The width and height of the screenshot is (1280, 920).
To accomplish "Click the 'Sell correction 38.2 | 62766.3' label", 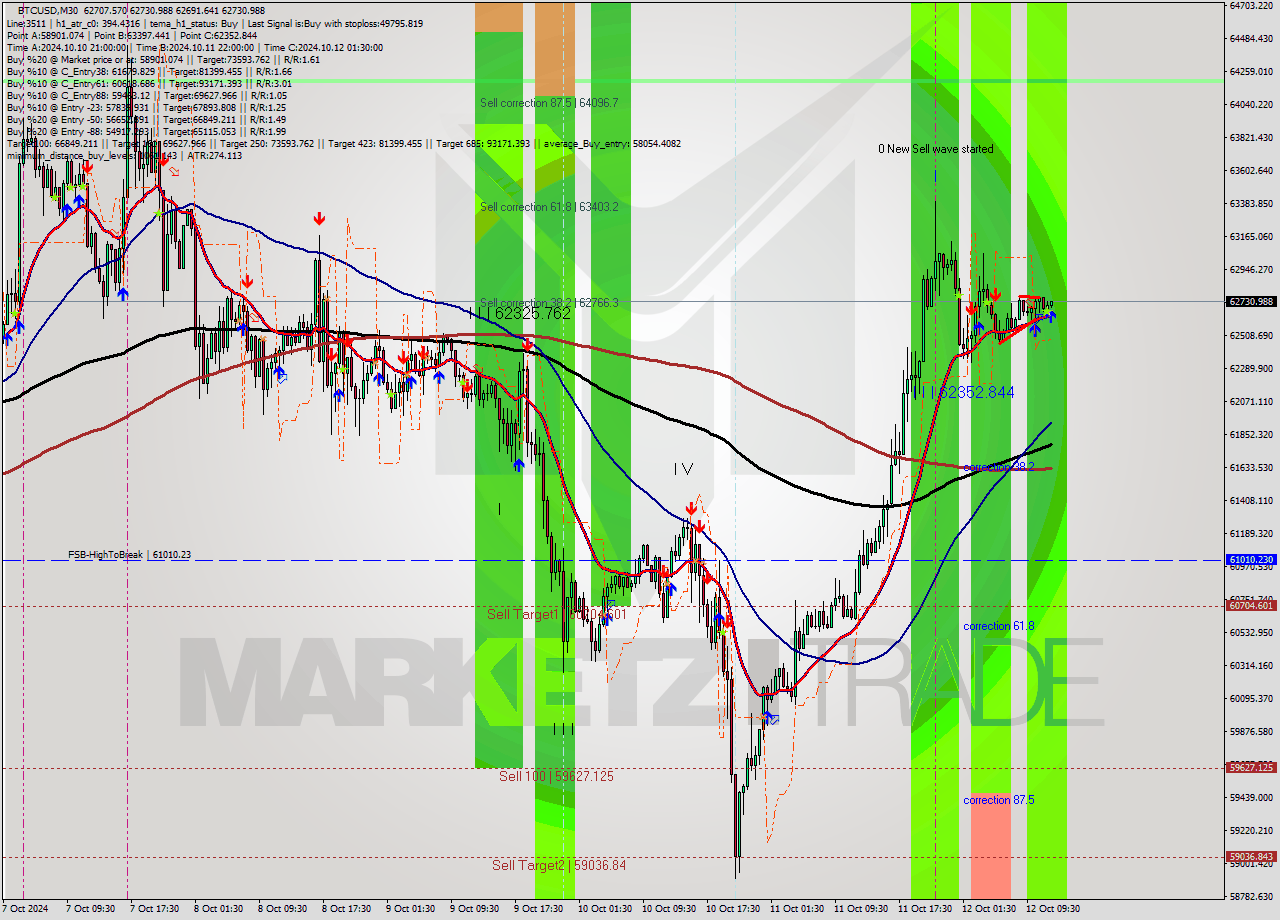I will (549, 302).
